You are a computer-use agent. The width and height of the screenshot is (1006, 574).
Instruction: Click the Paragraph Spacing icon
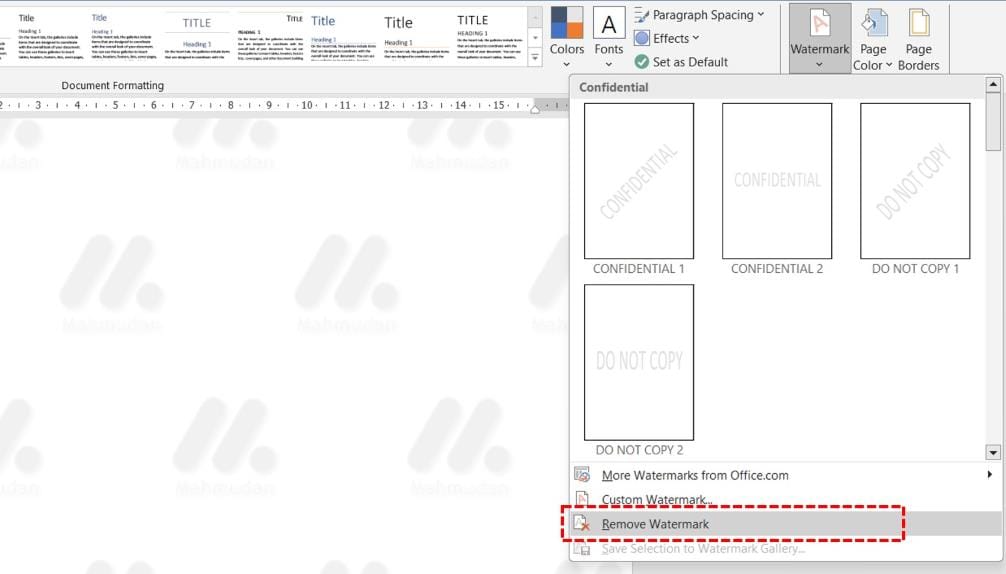pos(642,15)
